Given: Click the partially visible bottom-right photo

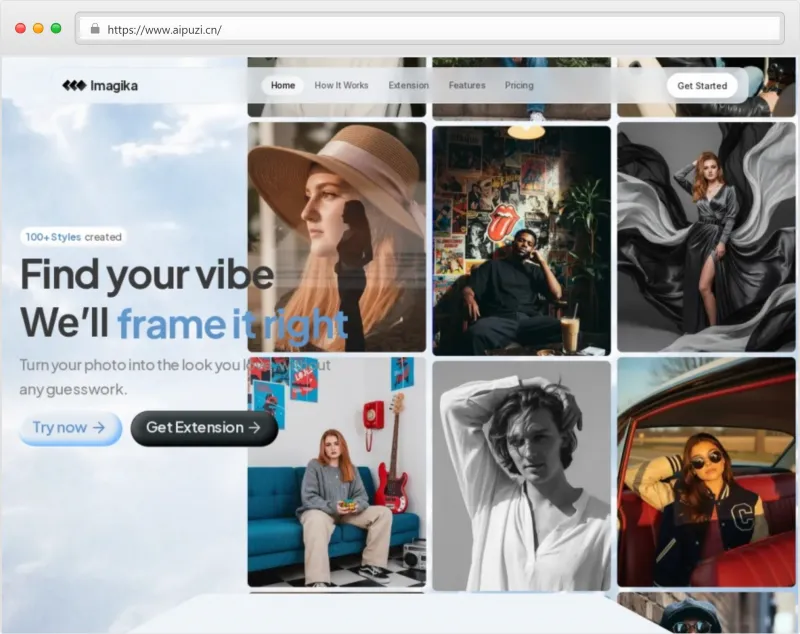Looking at the screenshot, I should pos(706,613).
